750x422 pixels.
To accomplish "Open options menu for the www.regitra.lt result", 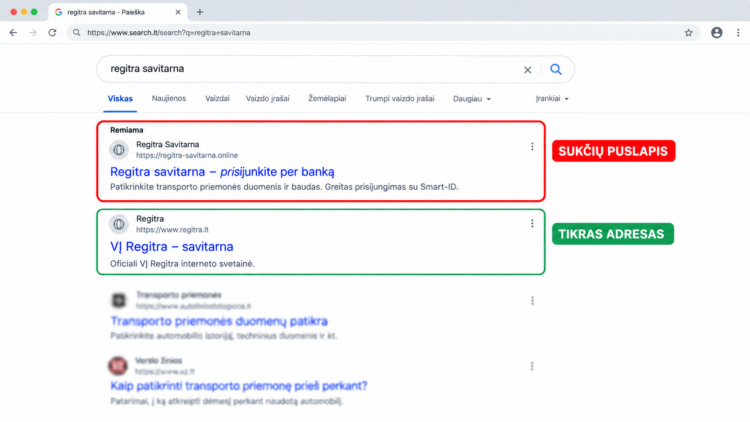I will click(x=532, y=223).
